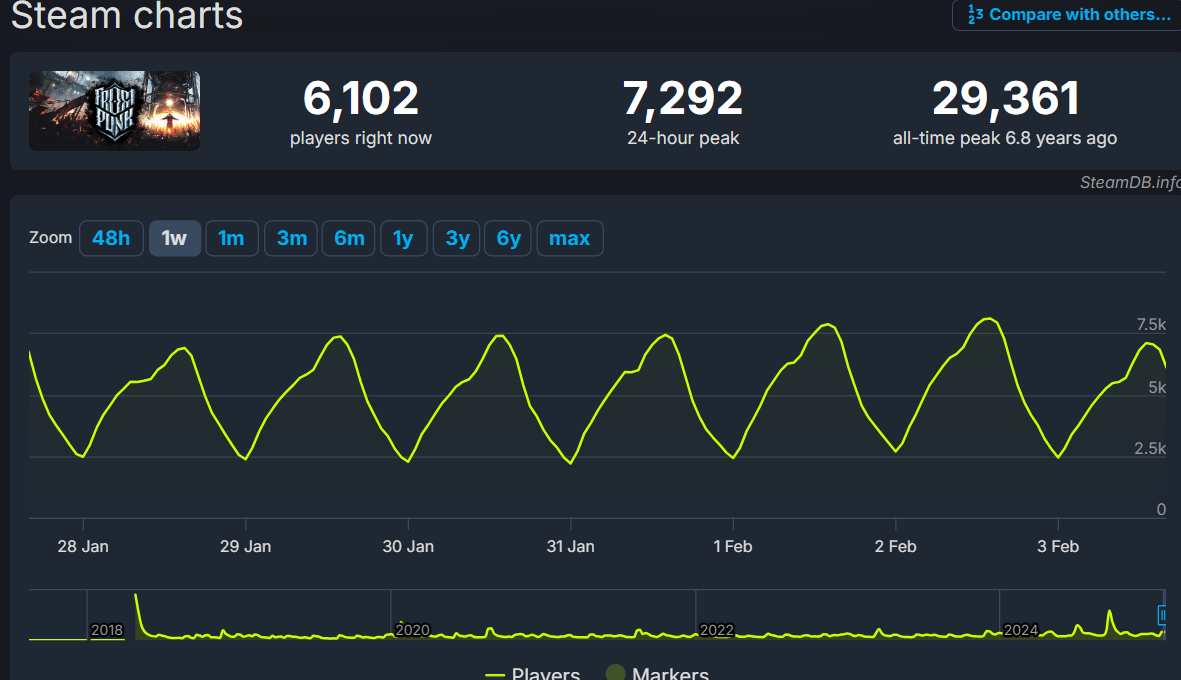Click the 7,292 24-hour peak figure
Image resolution: width=1181 pixels, height=680 pixels.
pos(682,99)
